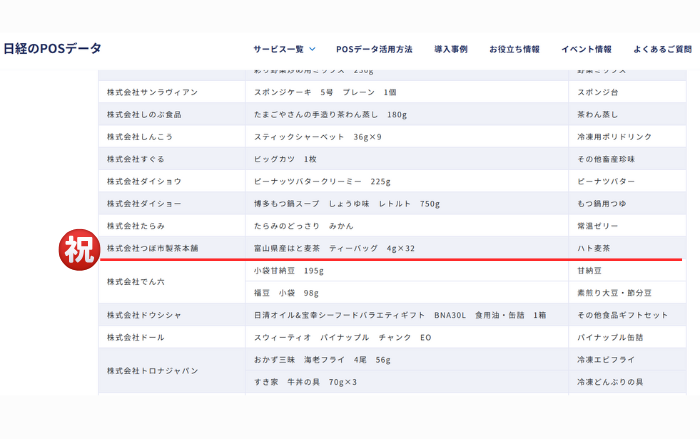
Task: Click the 株式会社サンラヴィアン company cell
Action: [172, 92]
